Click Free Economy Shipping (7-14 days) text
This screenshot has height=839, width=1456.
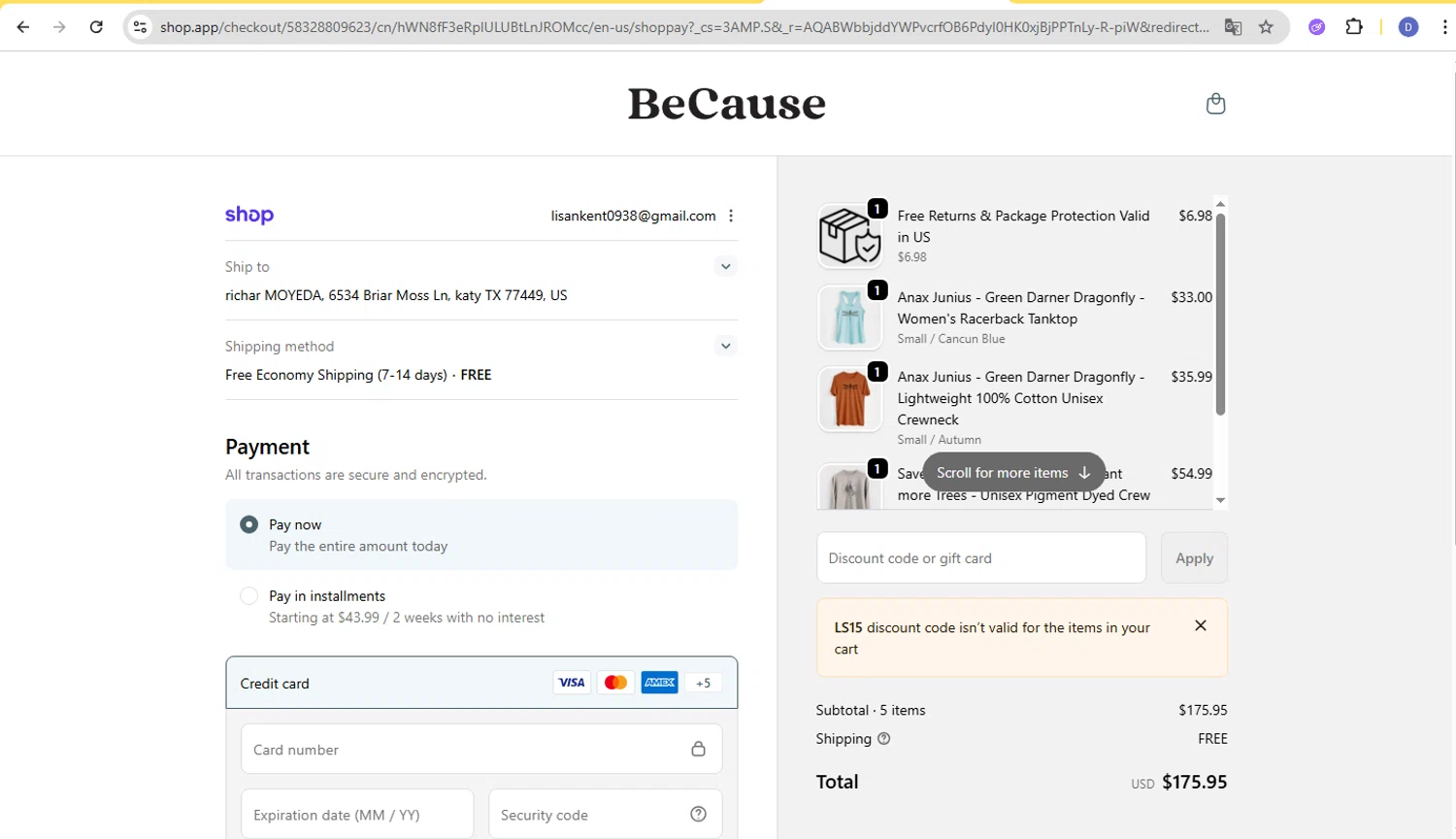tap(336, 375)
